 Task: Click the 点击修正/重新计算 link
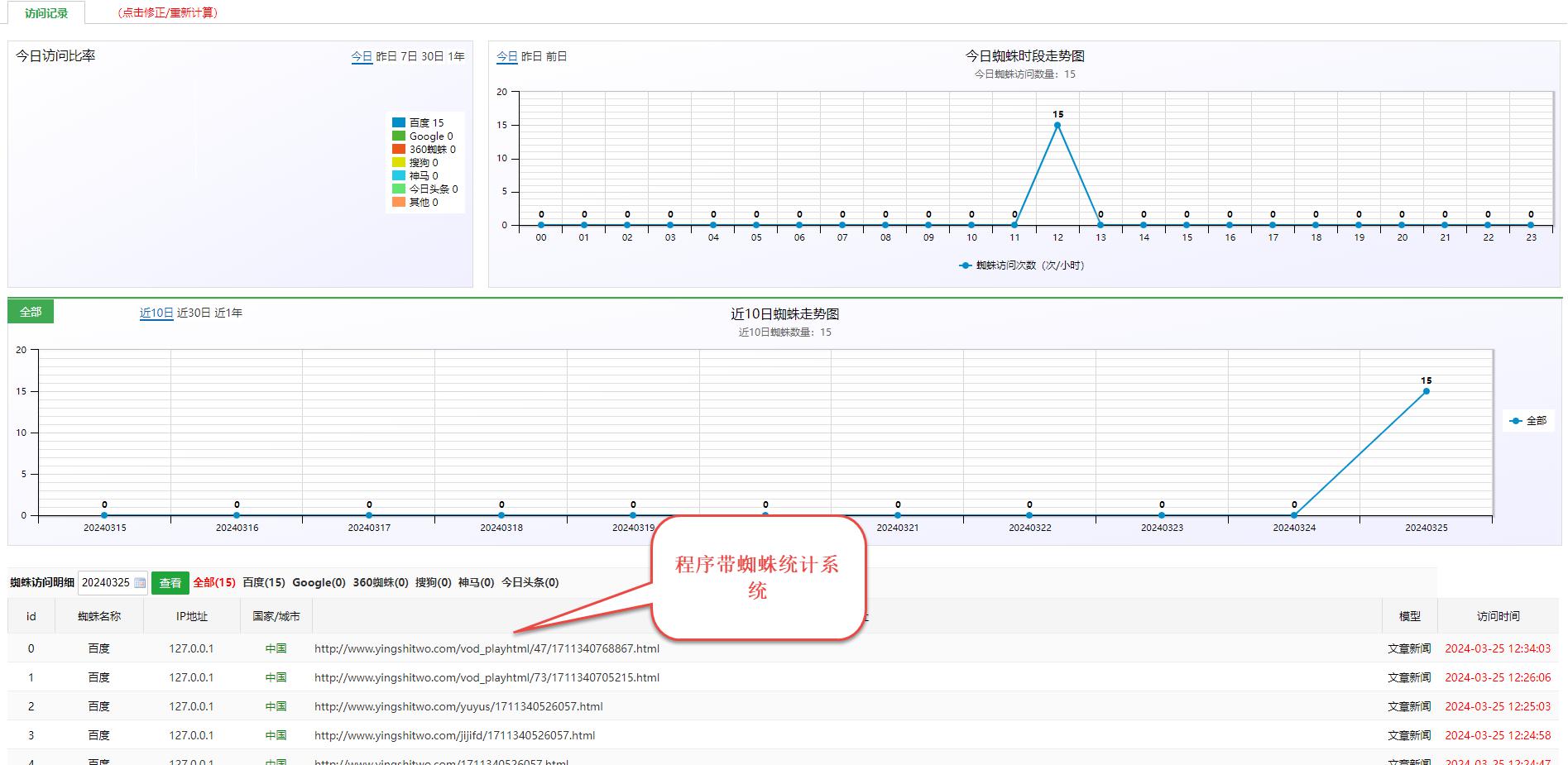[x=168, y=12]
